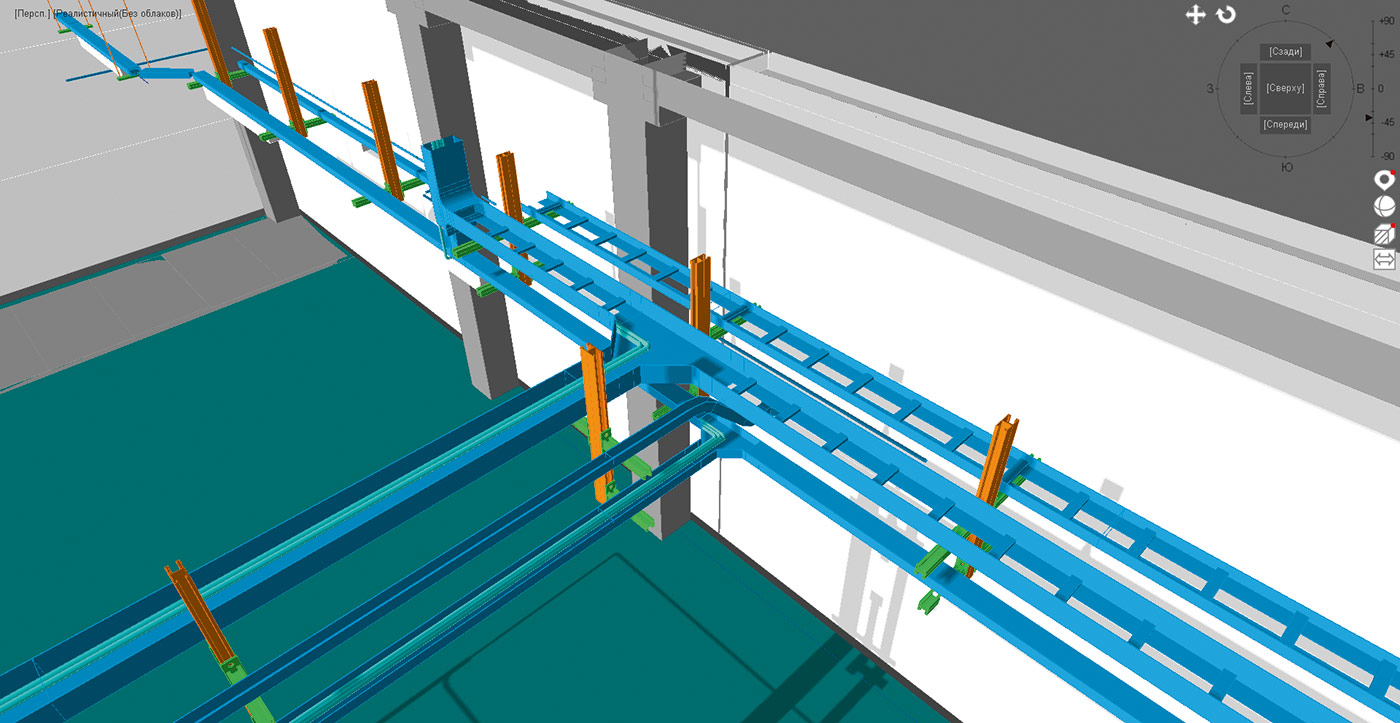The height and width of the screenshot is (723, 1400).
Task: Click the hatched cube section icon
Action: click(x=1384, y=233)
